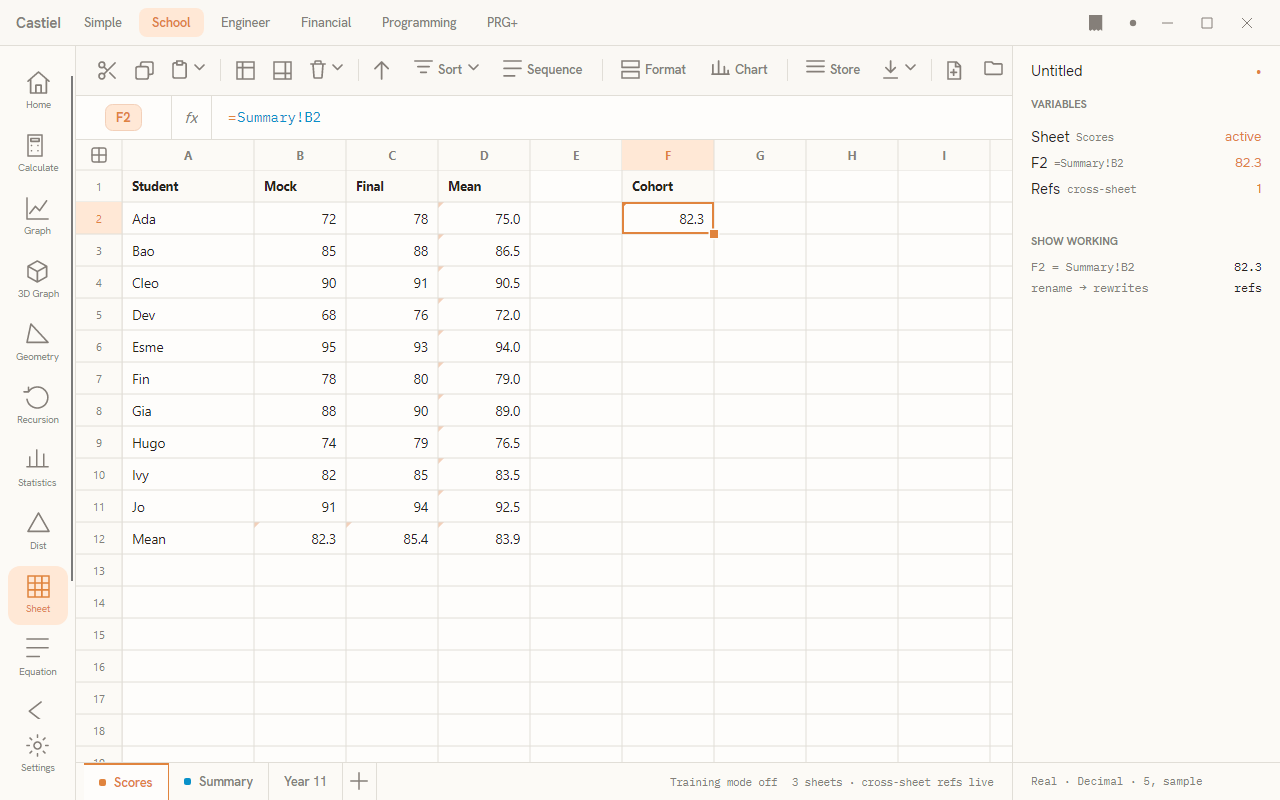Add a new sheet with plus icon

359,782
